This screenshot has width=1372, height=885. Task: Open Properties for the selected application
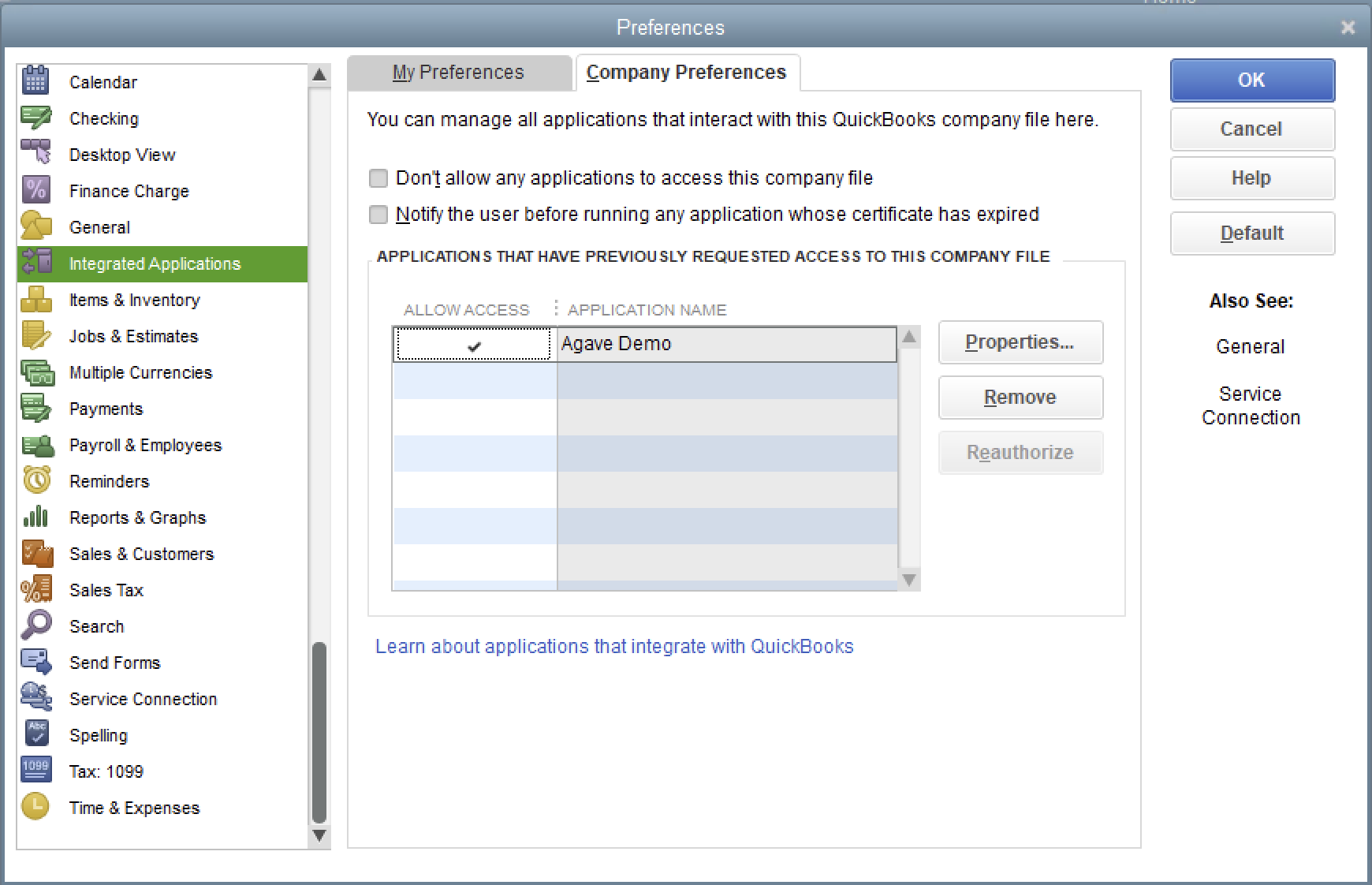click(x=1020, y=342)
